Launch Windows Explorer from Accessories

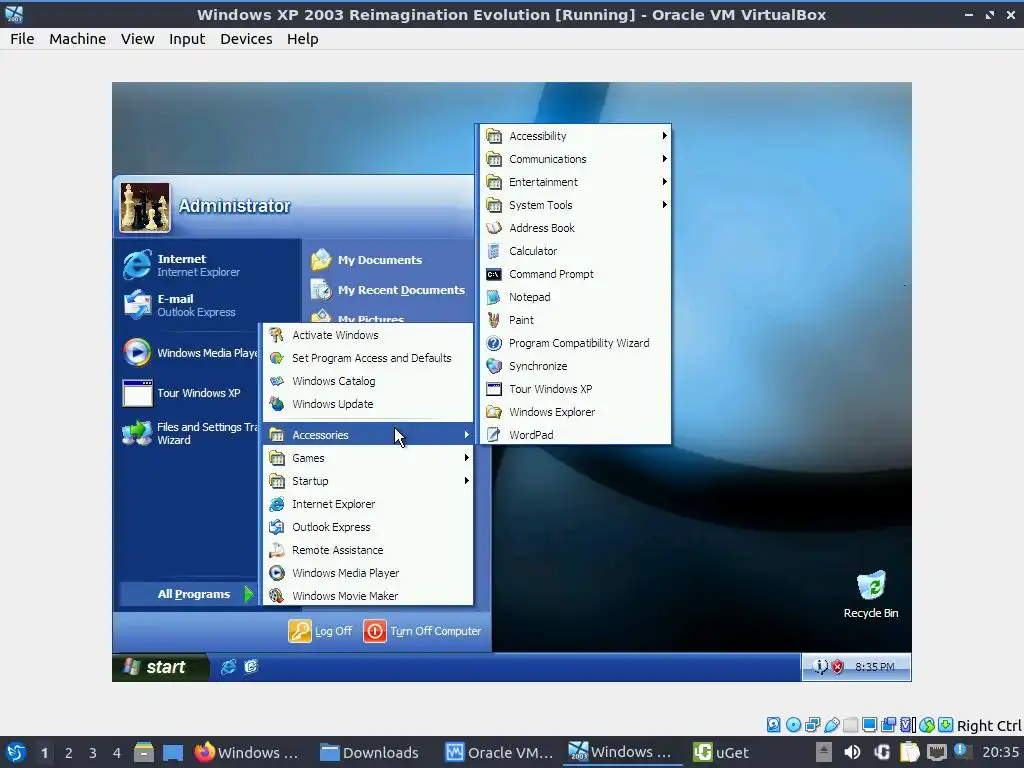coord(575,412)
